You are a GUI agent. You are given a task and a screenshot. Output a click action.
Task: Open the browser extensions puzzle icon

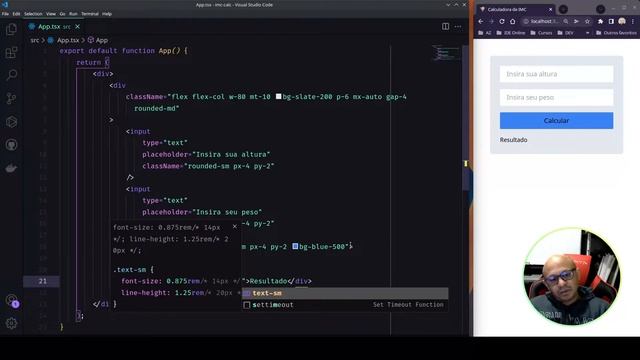[x=600, y=21]
